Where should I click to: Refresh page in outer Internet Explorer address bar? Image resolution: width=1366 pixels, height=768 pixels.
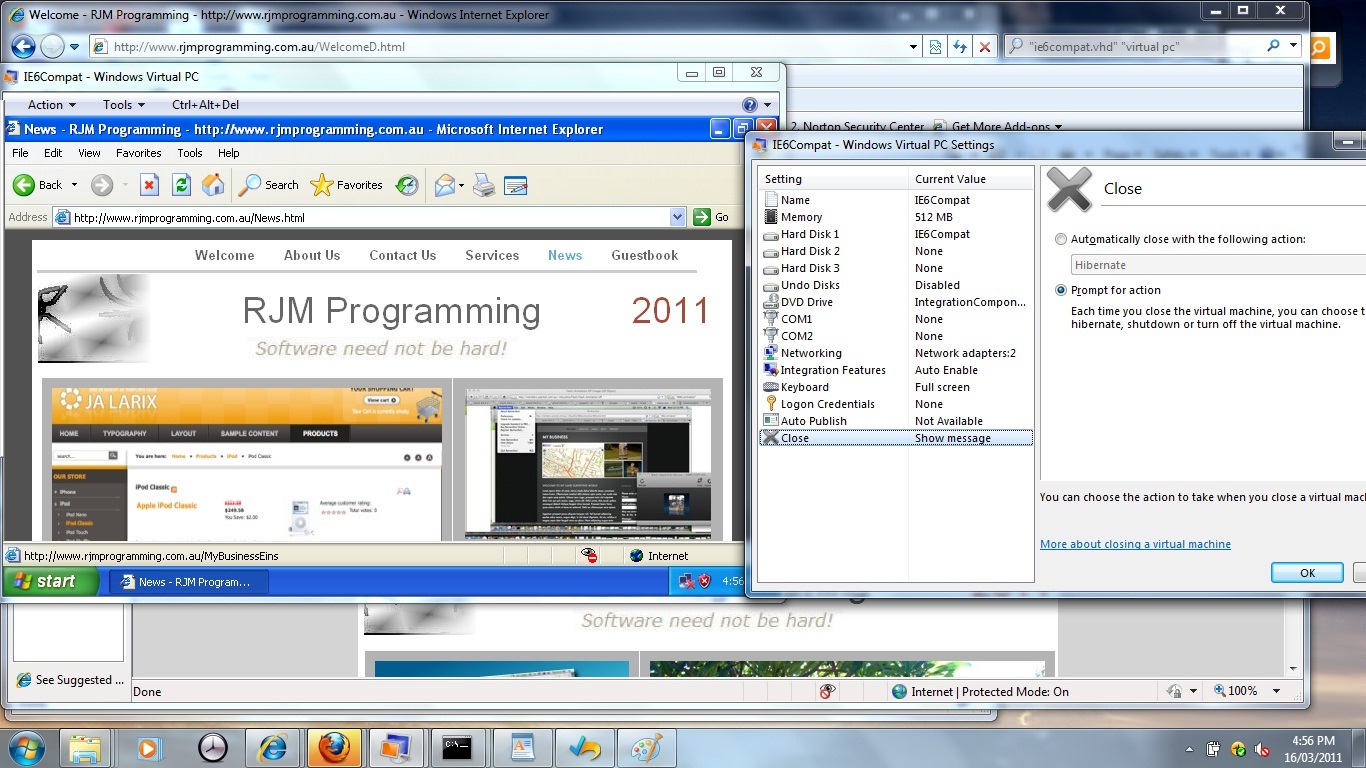(960, 46)
